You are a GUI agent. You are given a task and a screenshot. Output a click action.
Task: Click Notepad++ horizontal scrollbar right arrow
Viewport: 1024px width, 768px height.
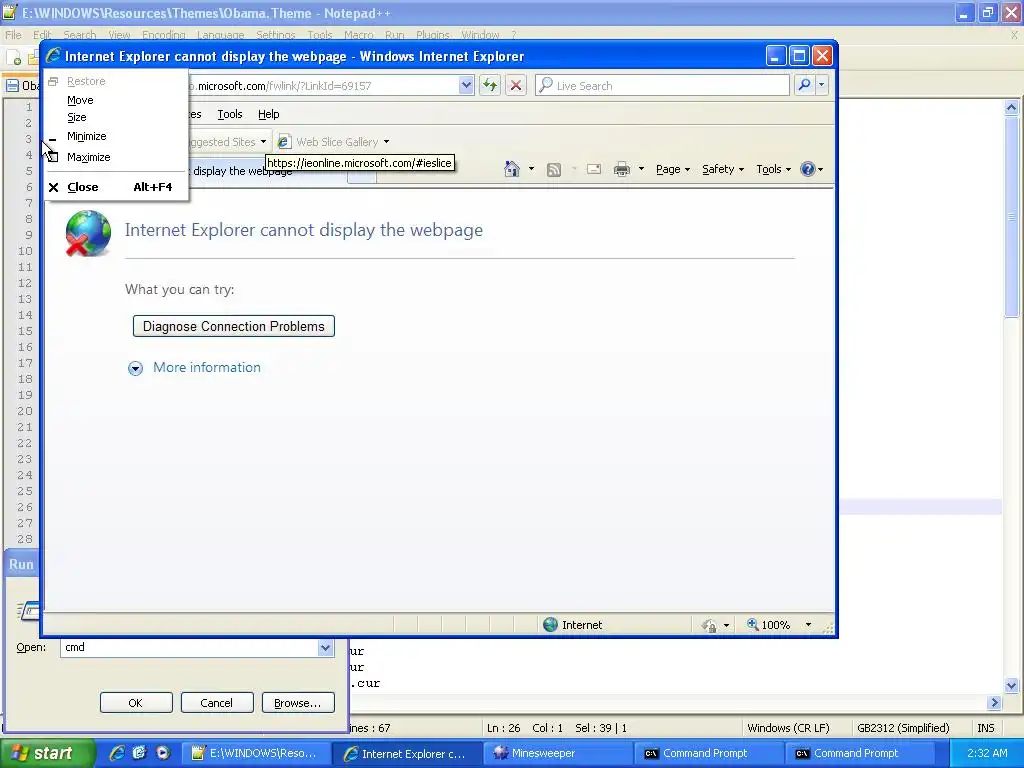click(x=994, y=703)
